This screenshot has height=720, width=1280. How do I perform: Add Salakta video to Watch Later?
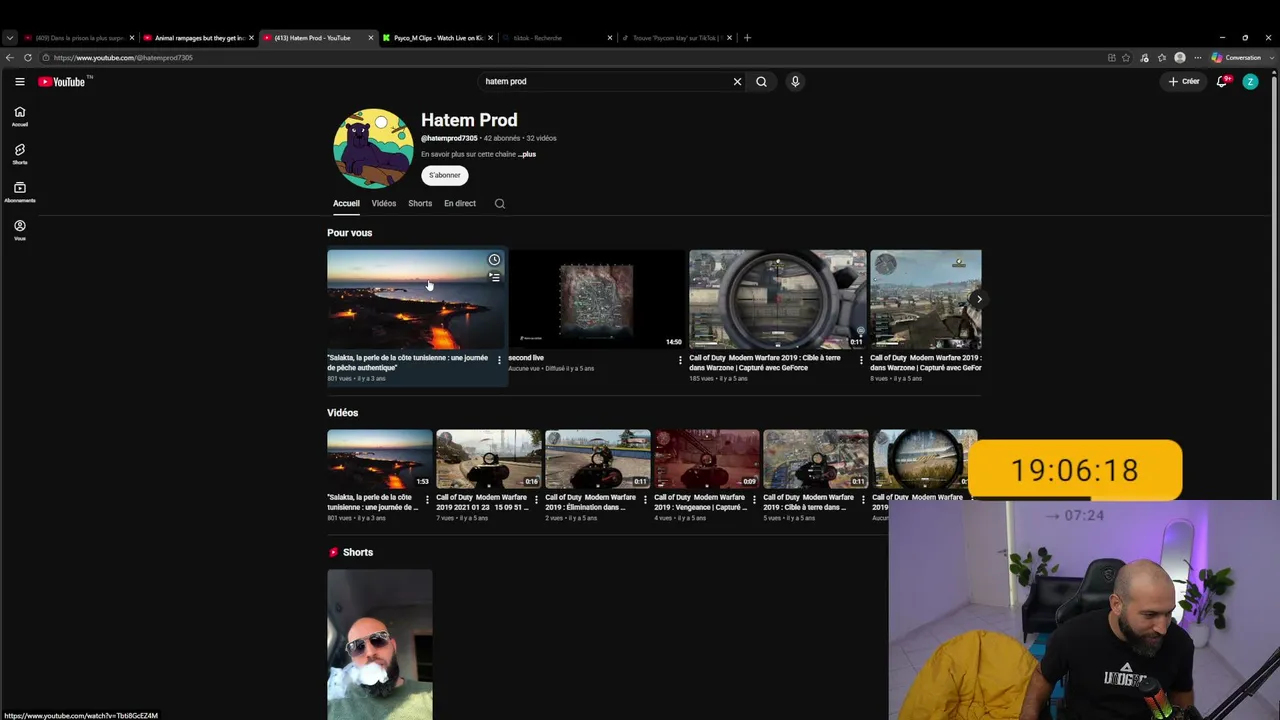click(x=494, y=260)
